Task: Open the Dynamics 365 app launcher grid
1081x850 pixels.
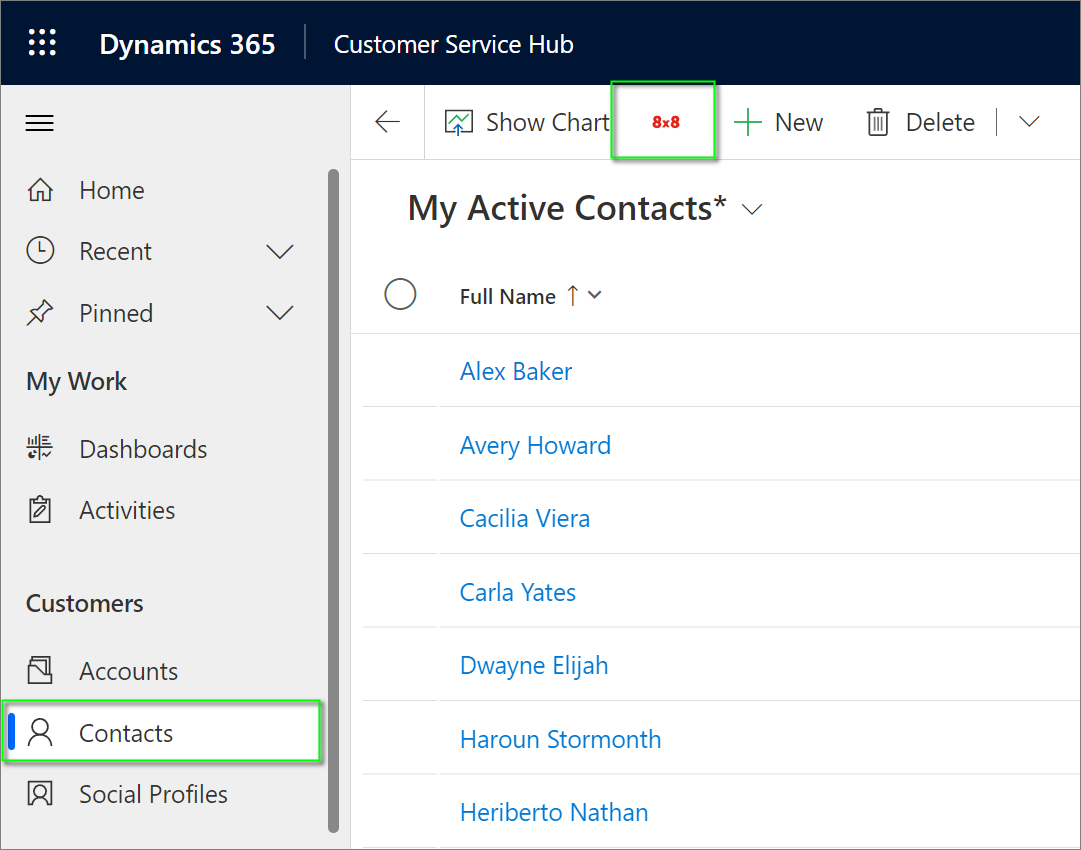Action: click(x=42, y=43)
